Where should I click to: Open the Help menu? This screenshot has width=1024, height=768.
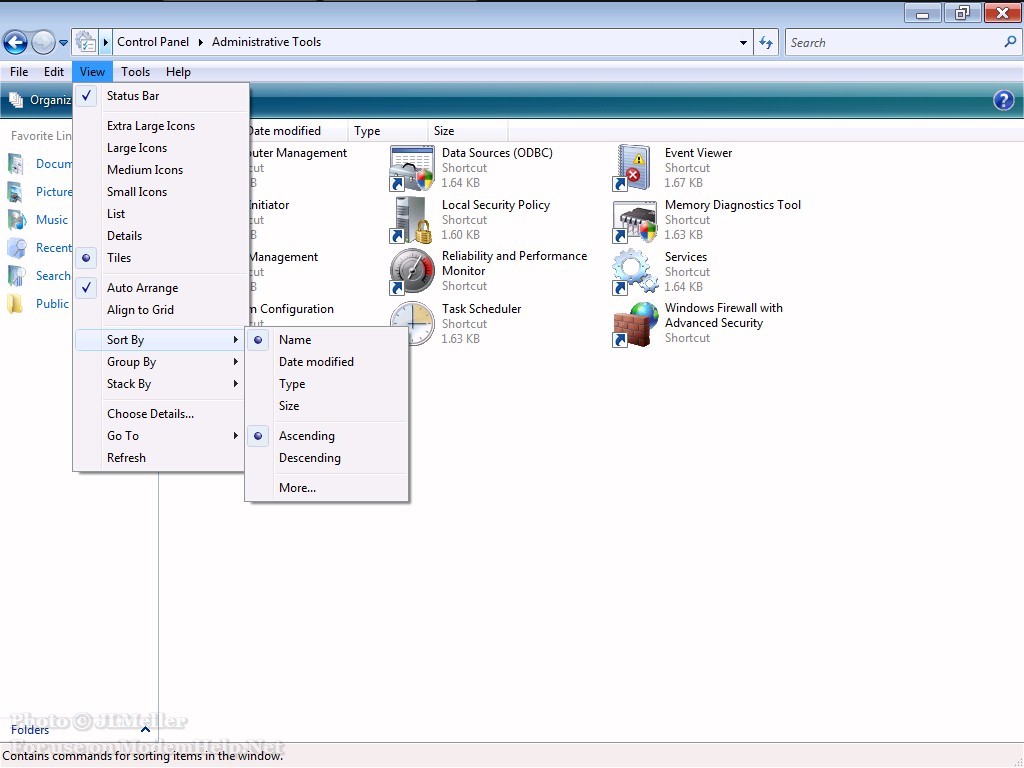point(178,72)
